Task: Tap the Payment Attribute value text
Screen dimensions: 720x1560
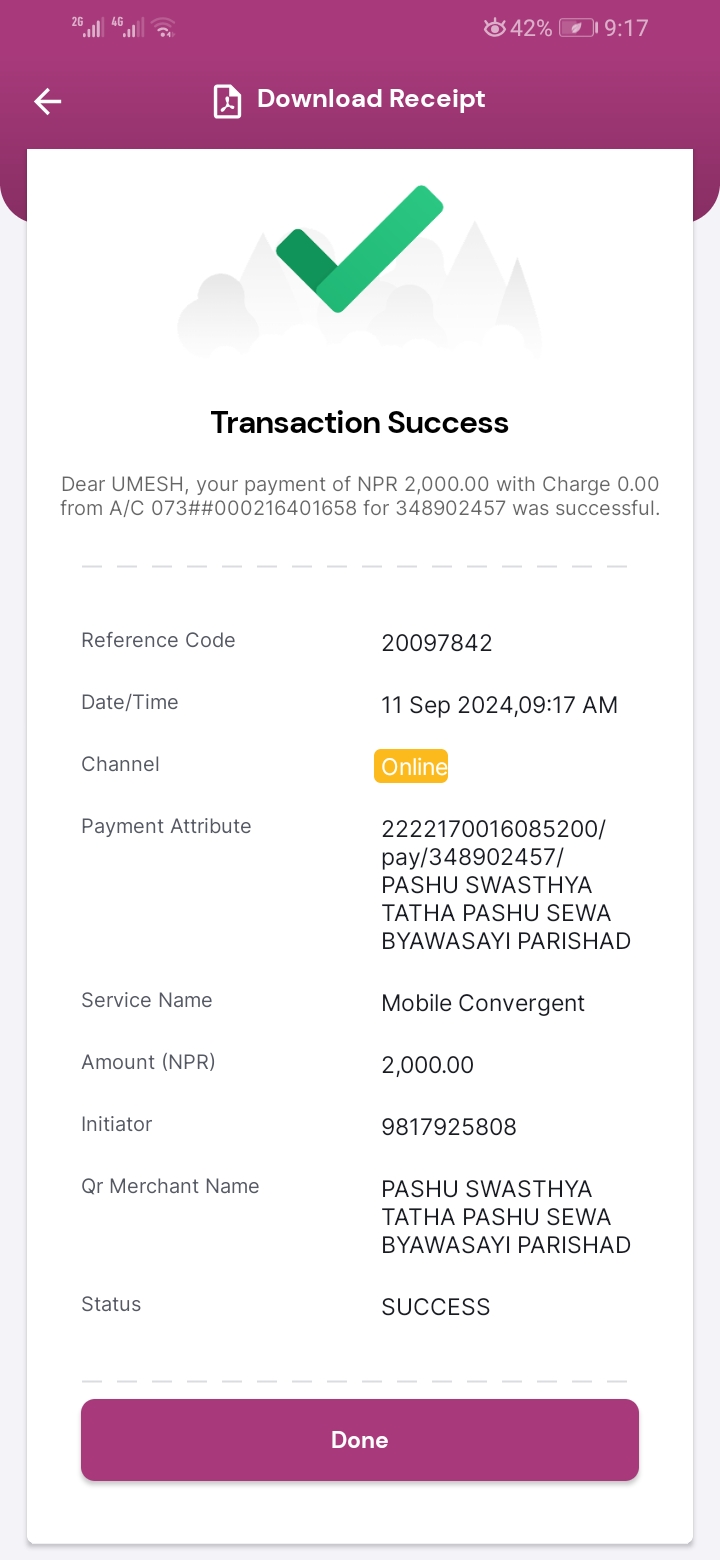Action: coord(506,885)
